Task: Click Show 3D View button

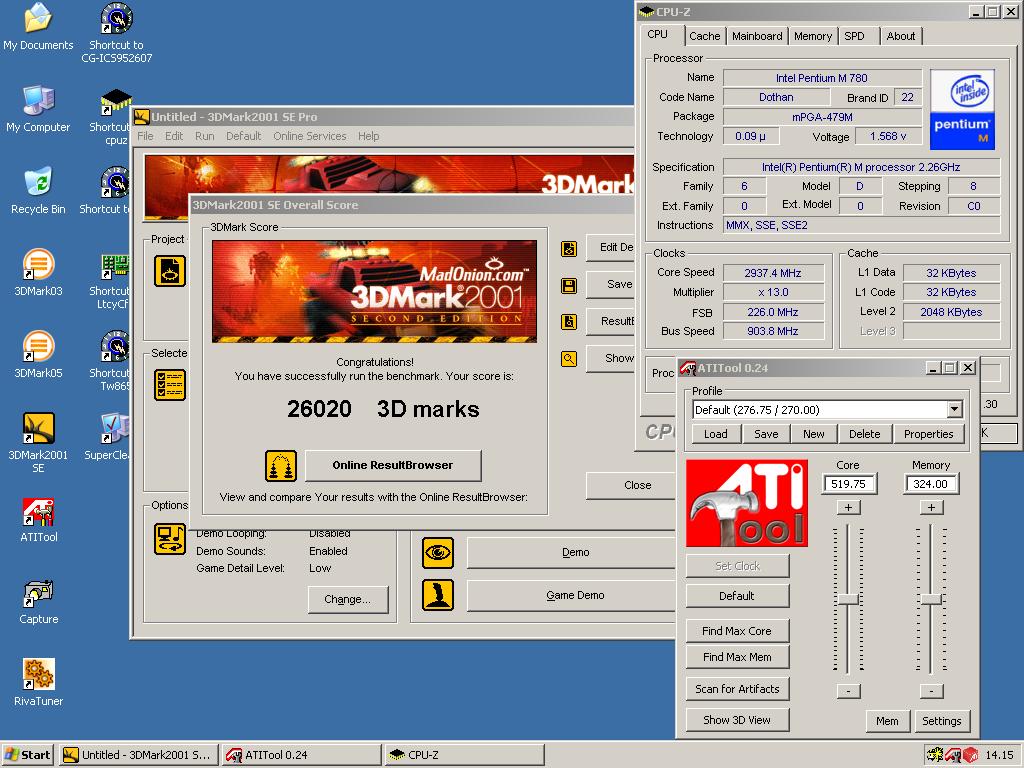Action: click(737, 720)
